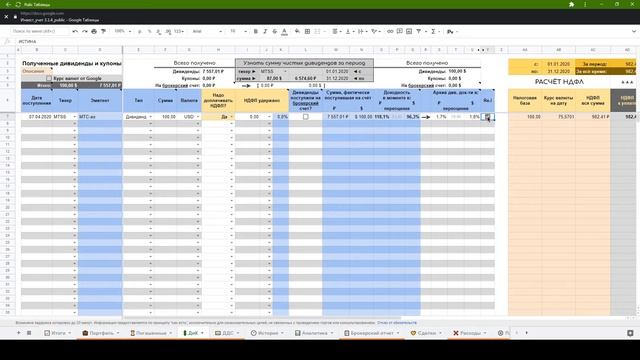Click the Merge cells icon
This screenshot has height=360, width=640.
point(317,31)
